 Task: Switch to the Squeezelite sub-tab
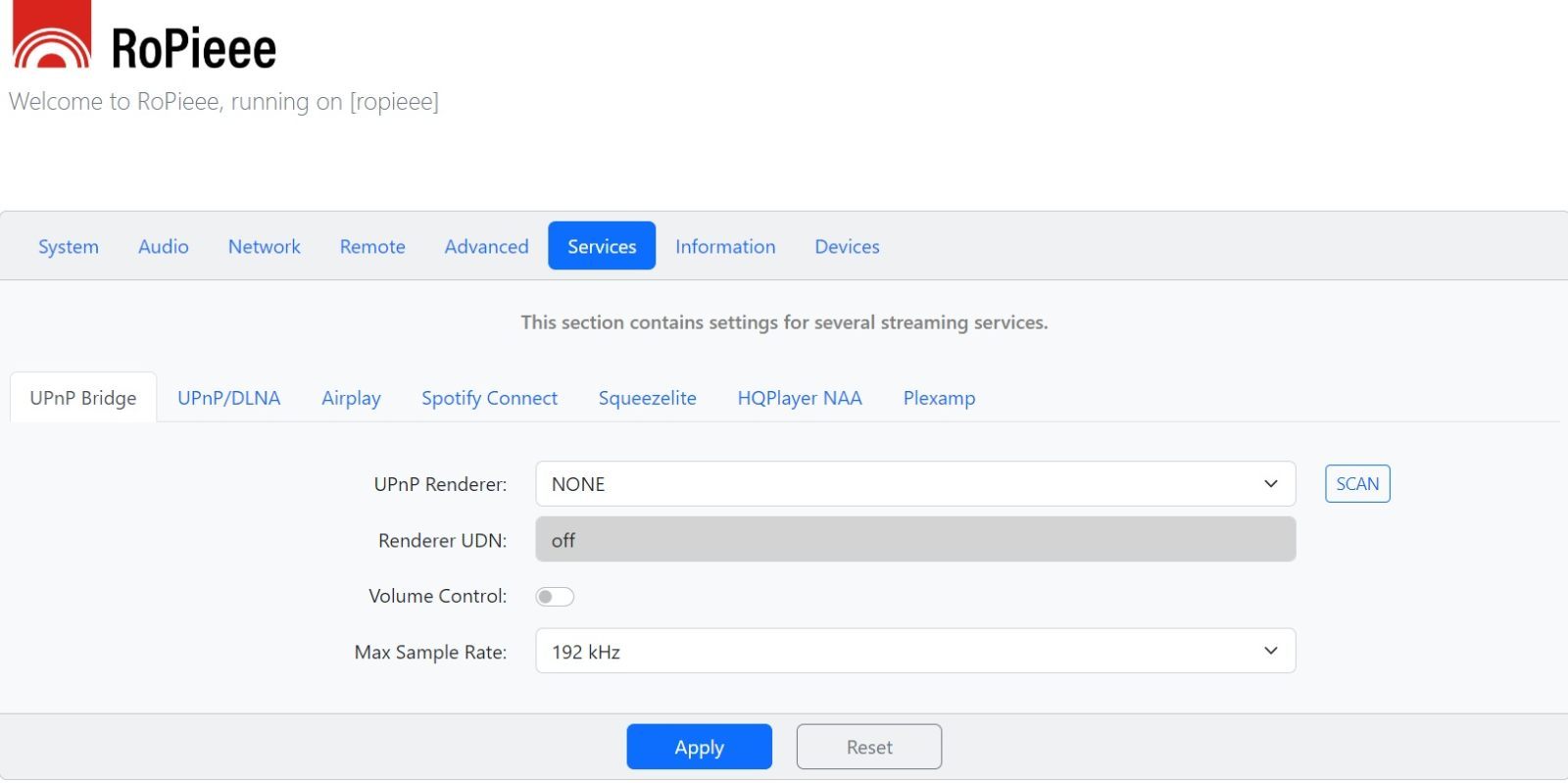648,398
